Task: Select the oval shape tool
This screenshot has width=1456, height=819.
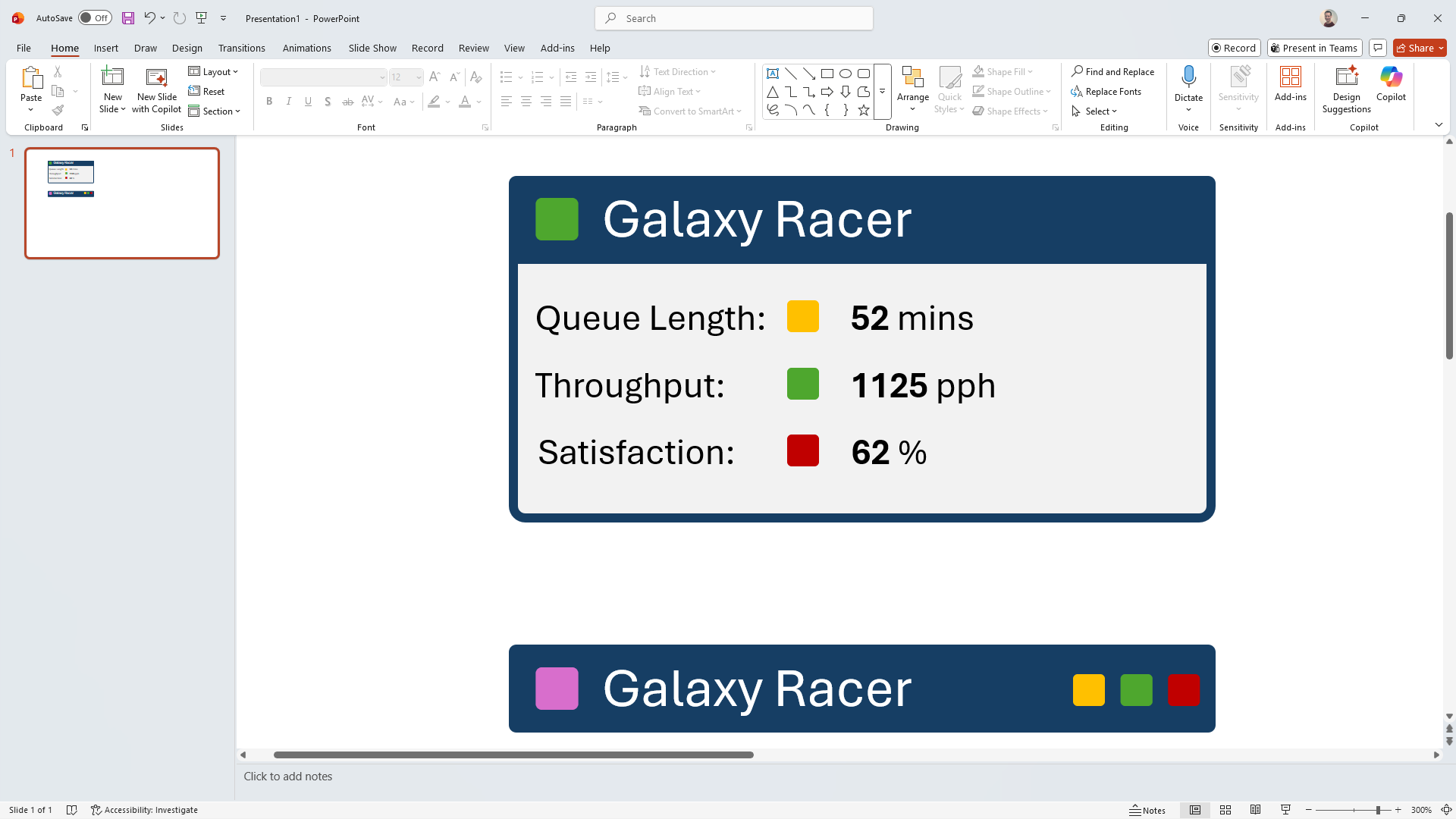Action: pyautogui.click(x=846, y=73)
